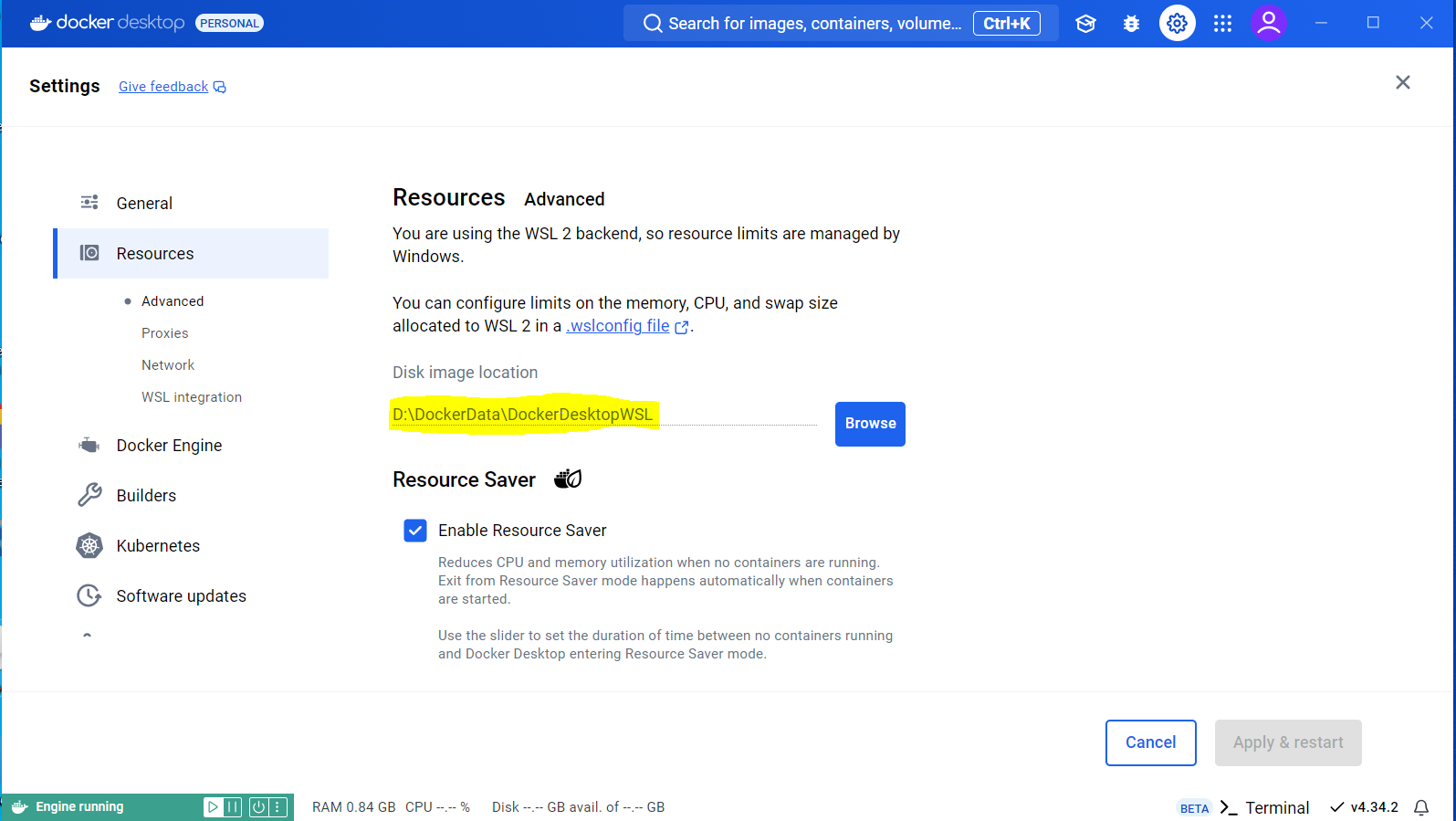
Task: Click the whale icon next to Engine running
Action: [19, 806]
